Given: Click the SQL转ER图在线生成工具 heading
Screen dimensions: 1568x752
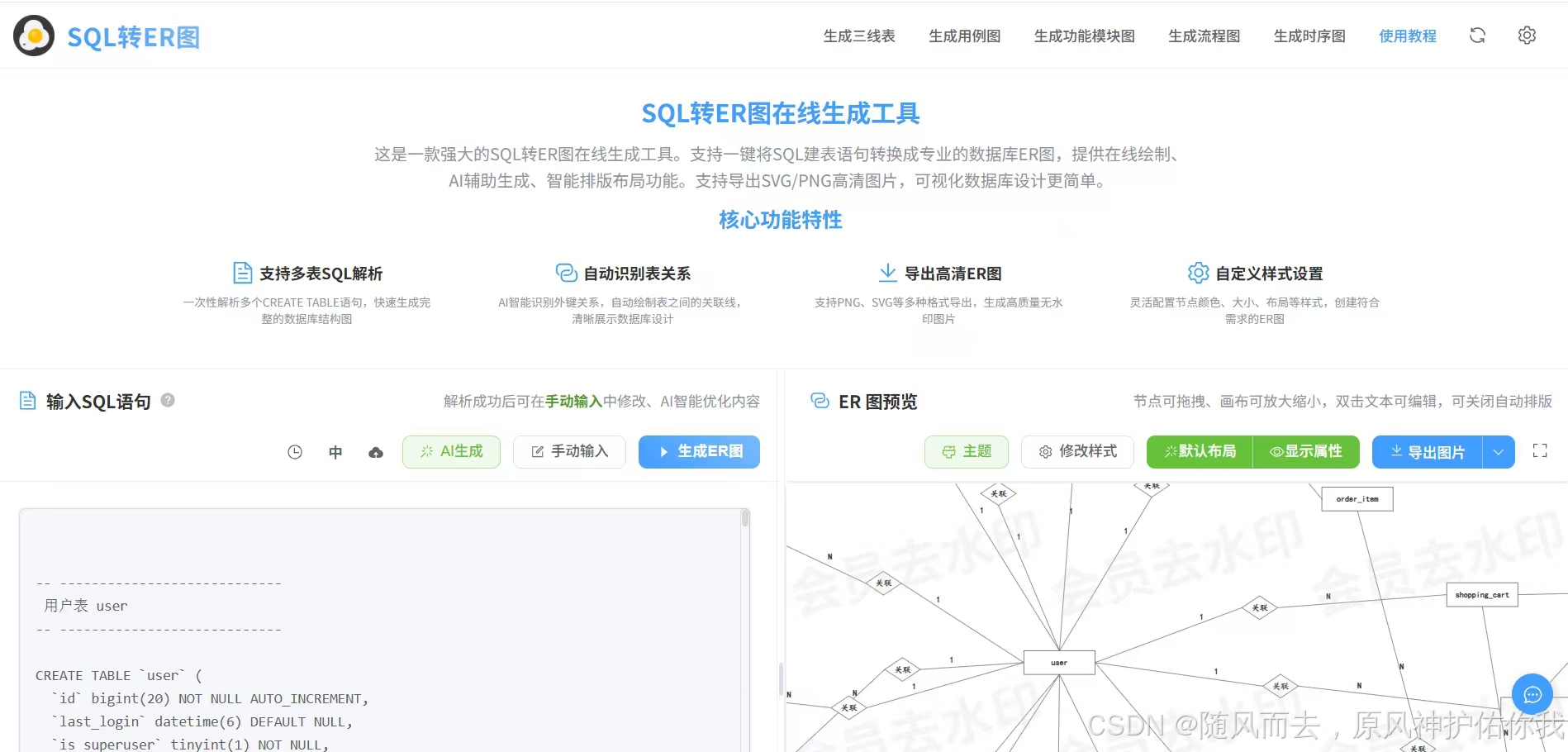Looking at the screenshot, I should (x=781, y=114).
